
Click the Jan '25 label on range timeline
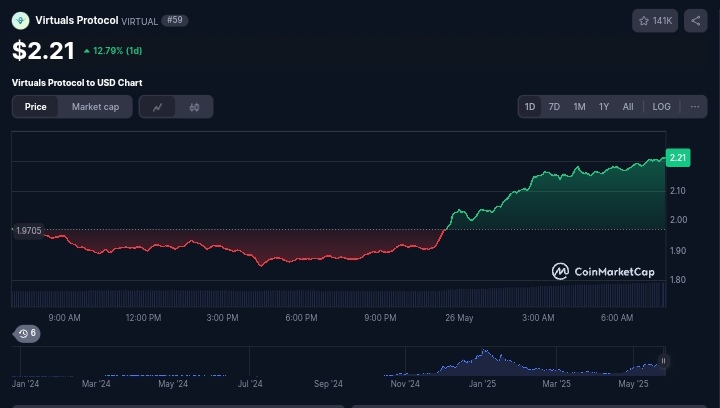click(482, 384)
